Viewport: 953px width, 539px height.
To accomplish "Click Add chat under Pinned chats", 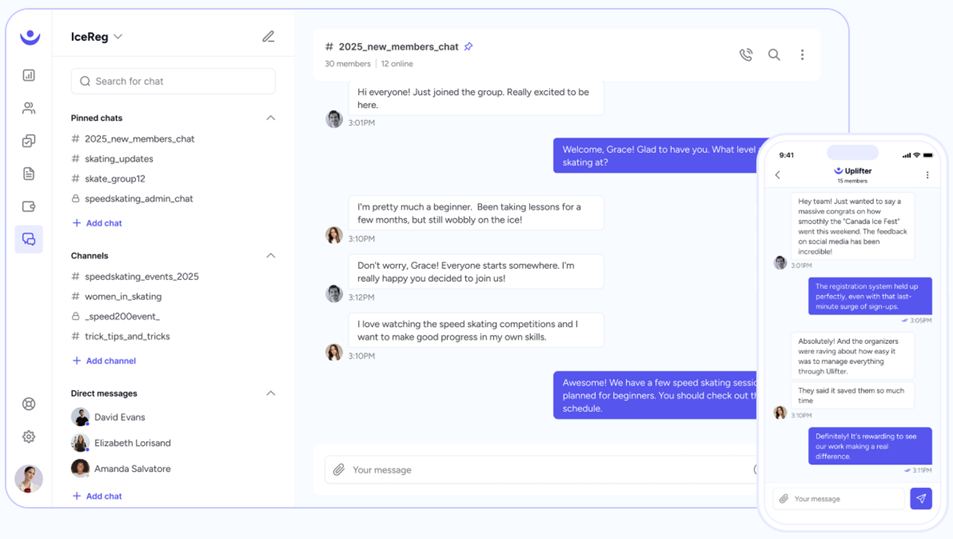I will coord(97,223).
